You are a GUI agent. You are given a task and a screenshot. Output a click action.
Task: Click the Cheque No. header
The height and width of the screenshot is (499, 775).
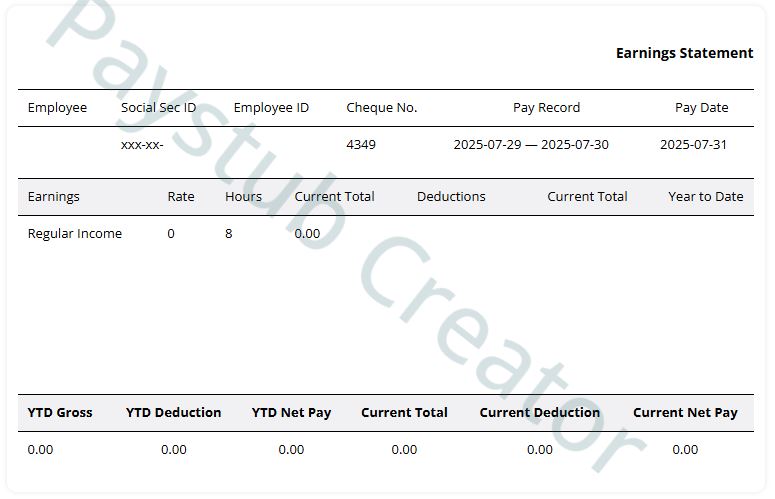381,108
